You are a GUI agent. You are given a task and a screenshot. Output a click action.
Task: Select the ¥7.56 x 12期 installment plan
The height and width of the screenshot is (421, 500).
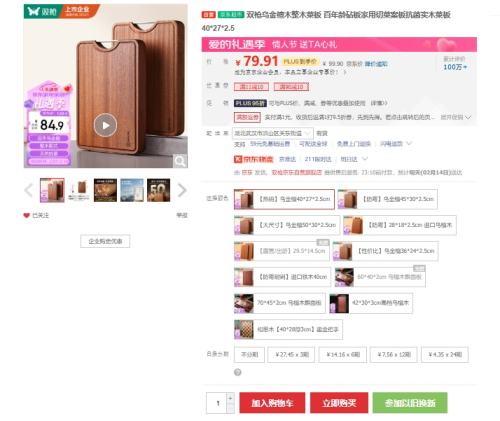(394, 355)
